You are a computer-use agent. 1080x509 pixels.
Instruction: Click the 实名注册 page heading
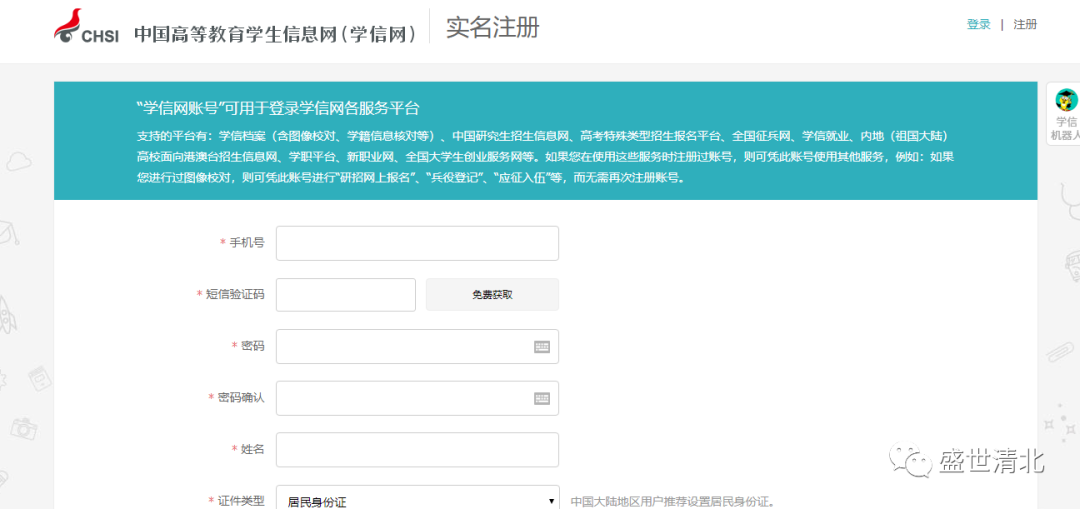click(x=492, y=27)
